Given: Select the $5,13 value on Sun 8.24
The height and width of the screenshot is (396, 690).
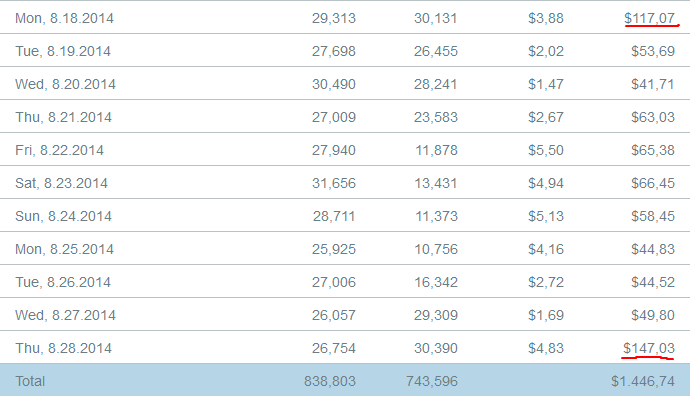Looking at the screenshot, I should point(546,216).
